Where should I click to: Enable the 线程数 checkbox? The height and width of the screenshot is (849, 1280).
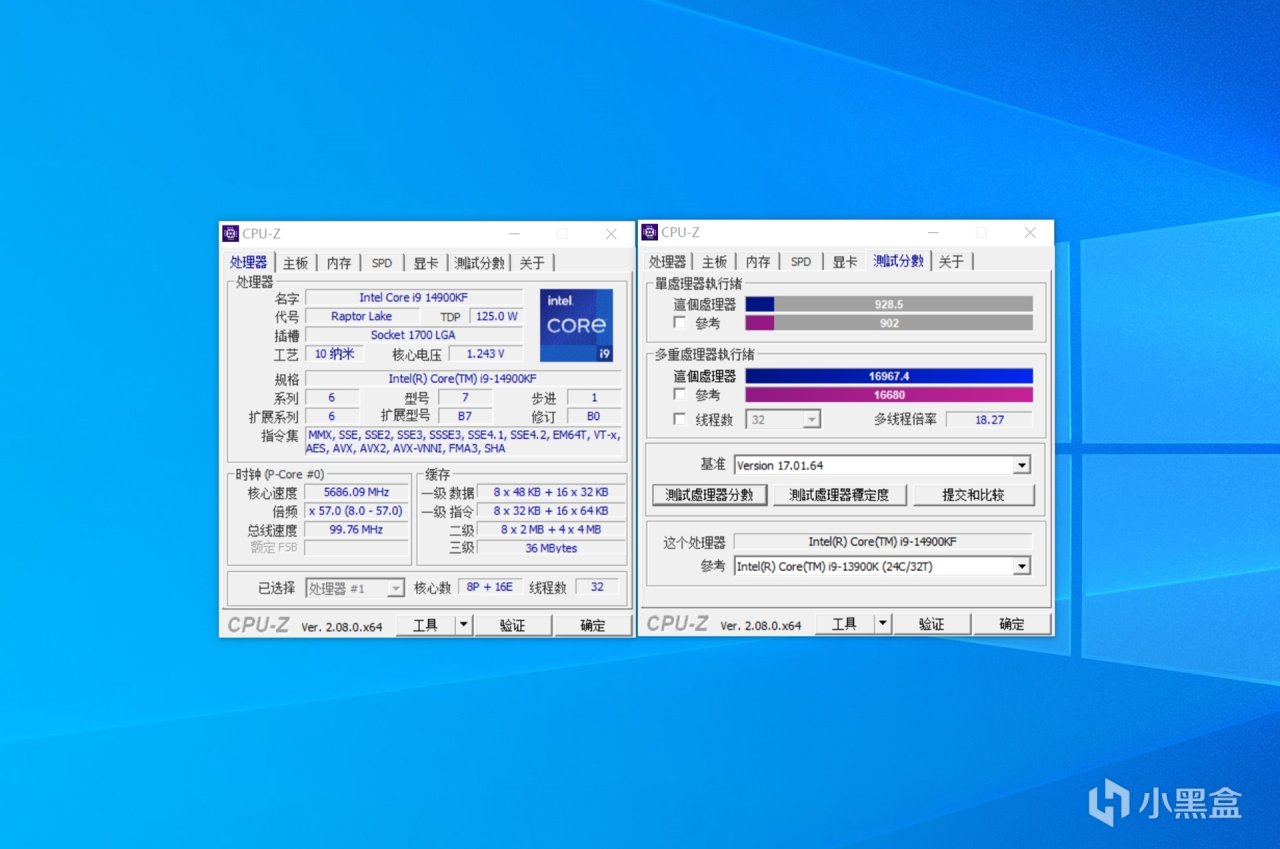point(680,420)
